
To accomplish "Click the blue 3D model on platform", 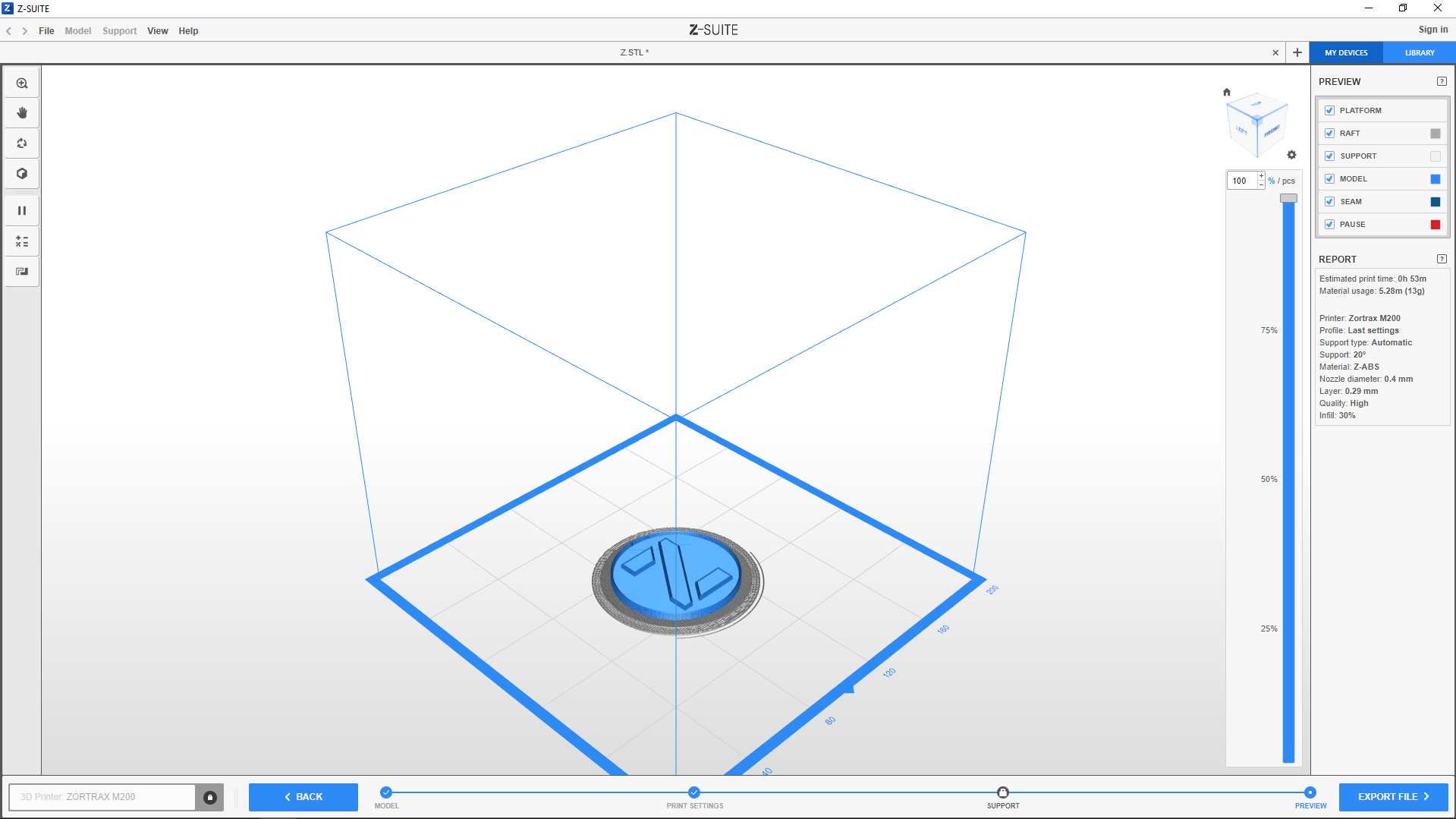I will tap(675, 575).
